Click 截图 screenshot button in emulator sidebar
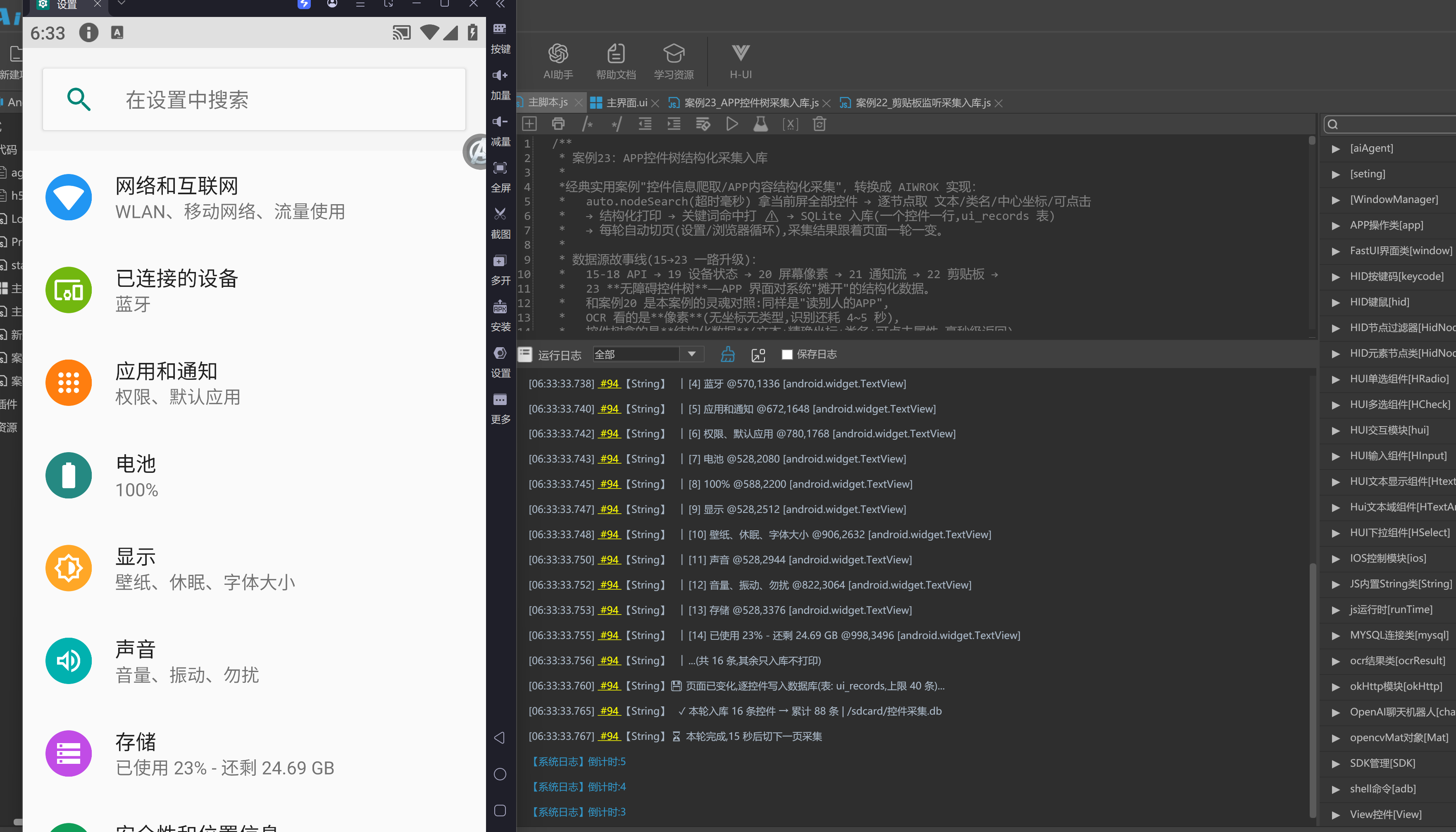 click(x=500, y=223)
